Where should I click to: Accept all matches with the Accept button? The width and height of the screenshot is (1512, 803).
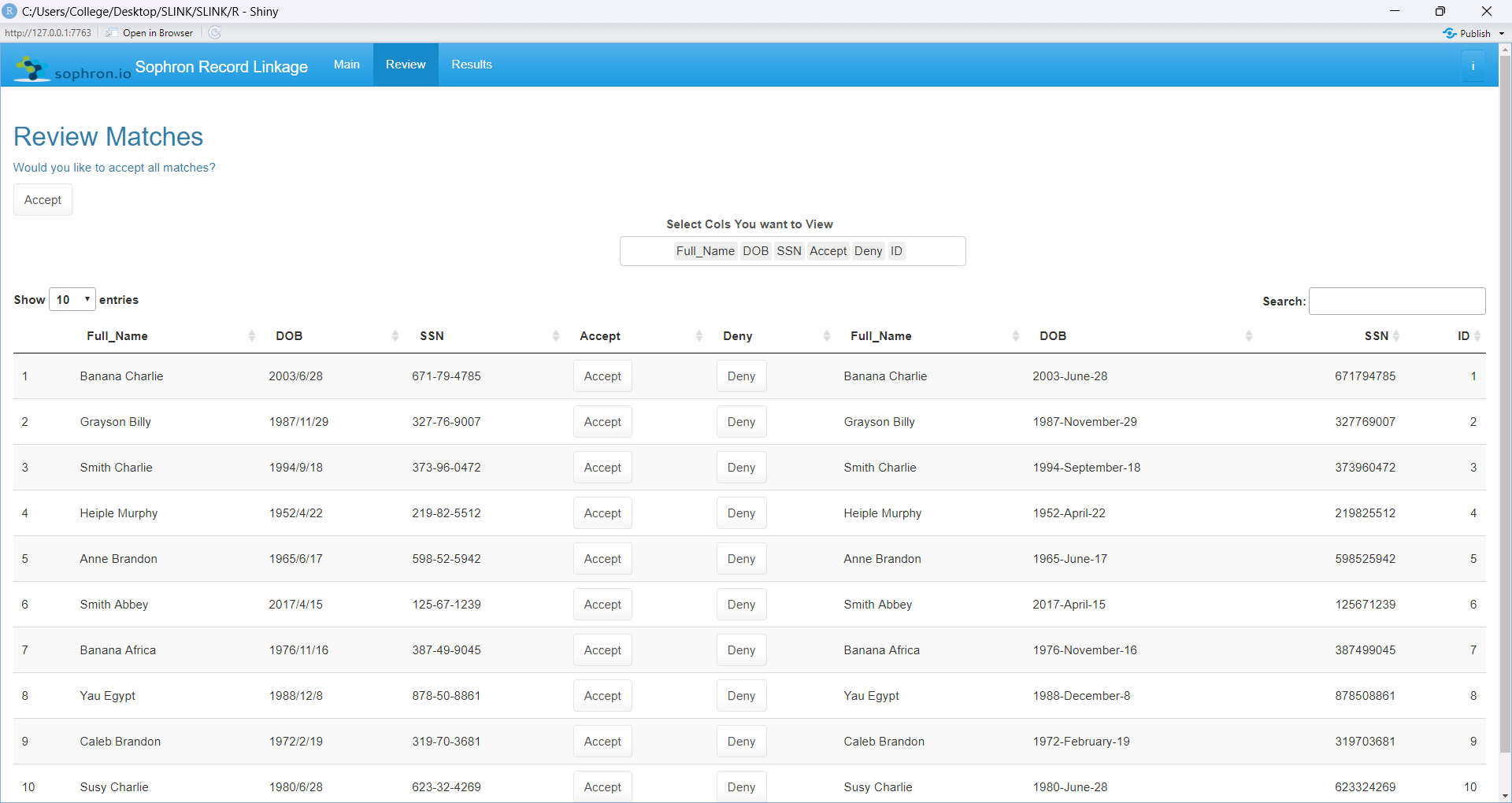[42, 199]
